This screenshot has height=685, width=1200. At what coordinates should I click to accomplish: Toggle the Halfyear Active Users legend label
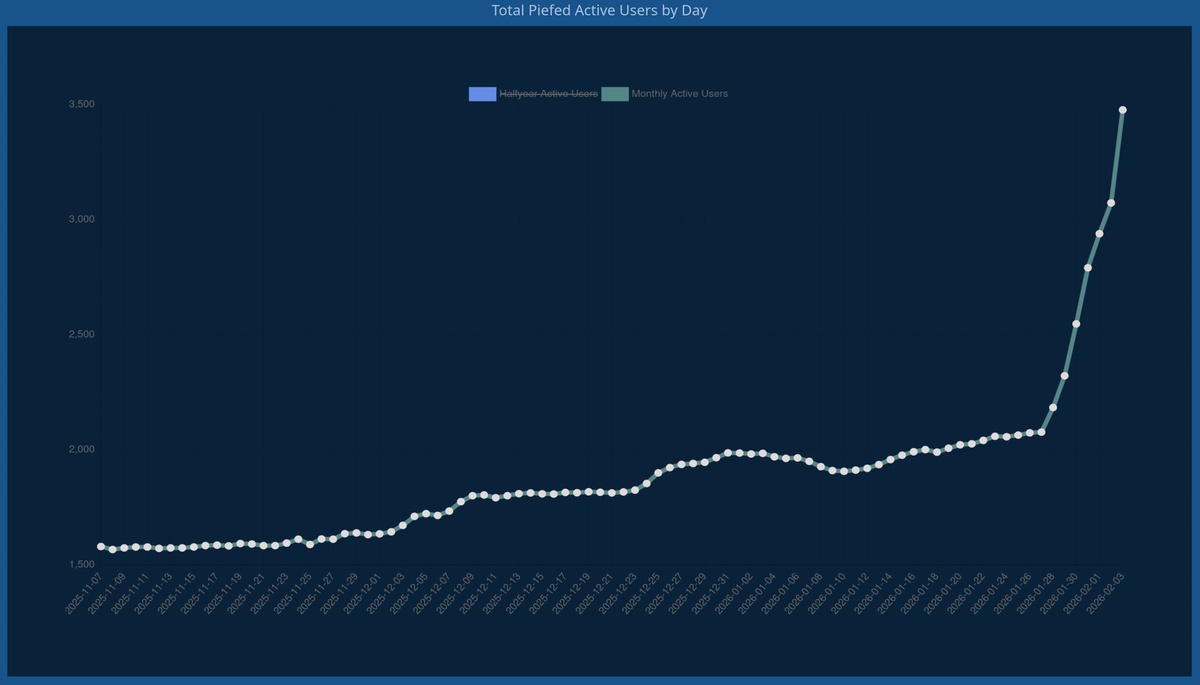(548, 94)
